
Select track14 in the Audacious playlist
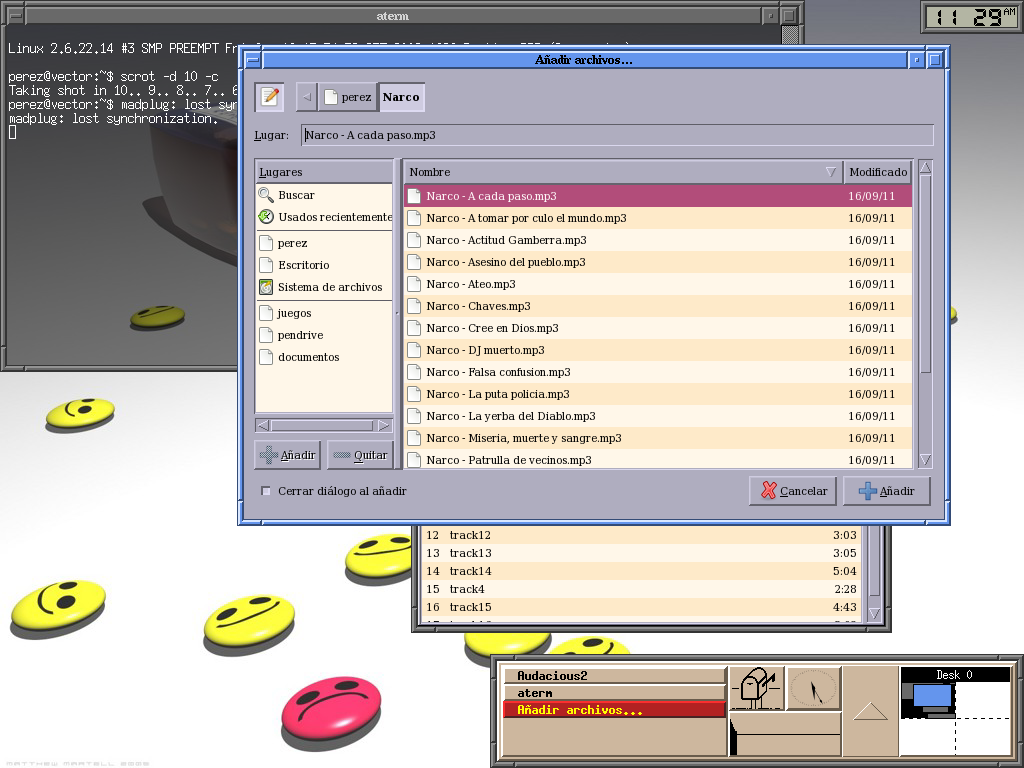(641, 571)
